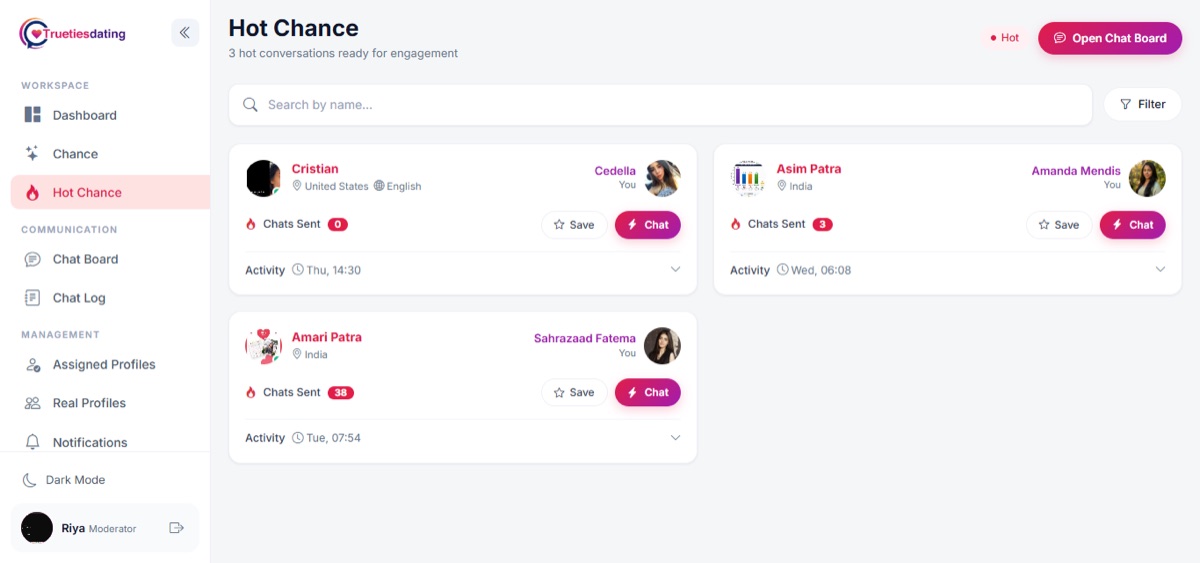Toggle Dark Mode in the sidebar
This screenshot has height=563, width=1200.
64,480
